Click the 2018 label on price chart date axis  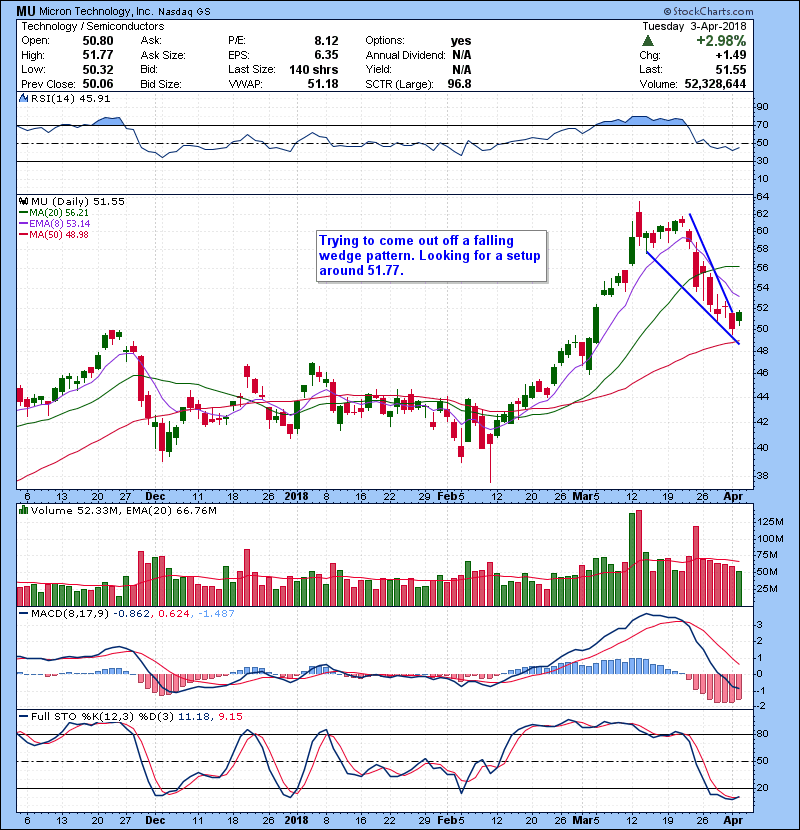(x=296, y=497)
